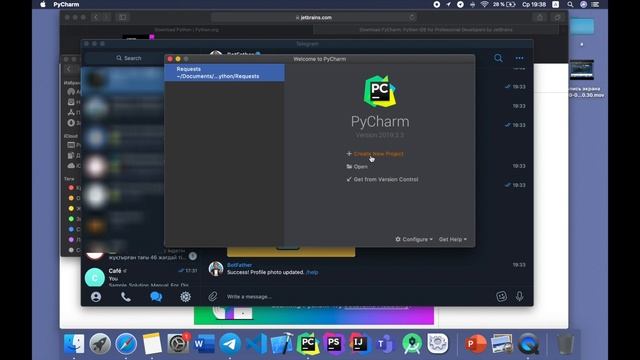Open the Notification Center list icon
640x360 pixels.
click(x=596, y=4)
